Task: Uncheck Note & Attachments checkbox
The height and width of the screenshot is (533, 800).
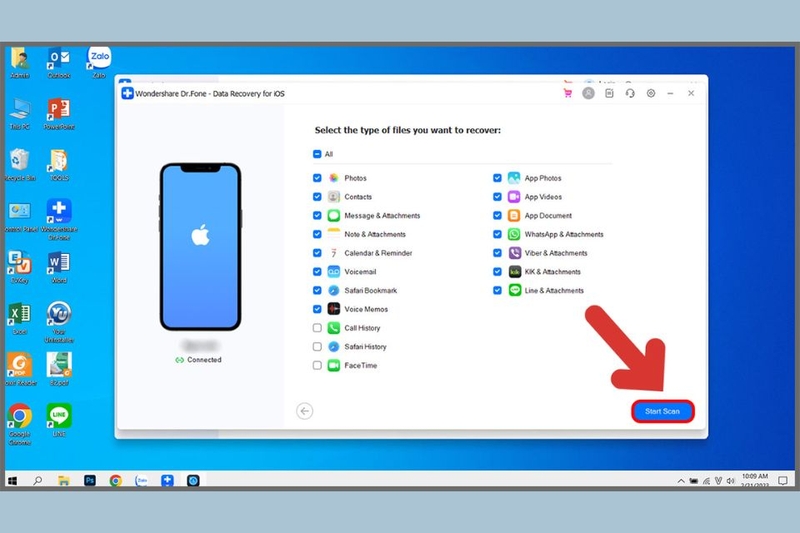Action: pos(317,234)
